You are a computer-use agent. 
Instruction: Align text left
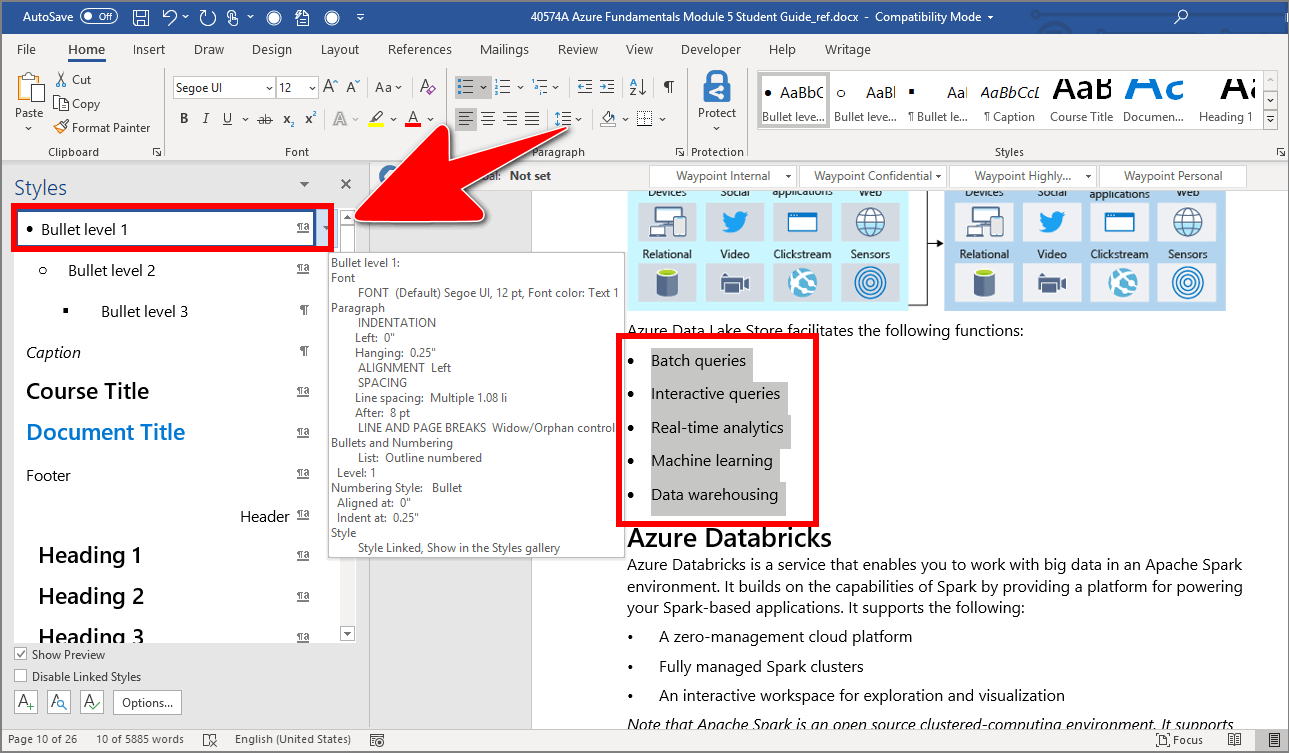pos(466,119)
